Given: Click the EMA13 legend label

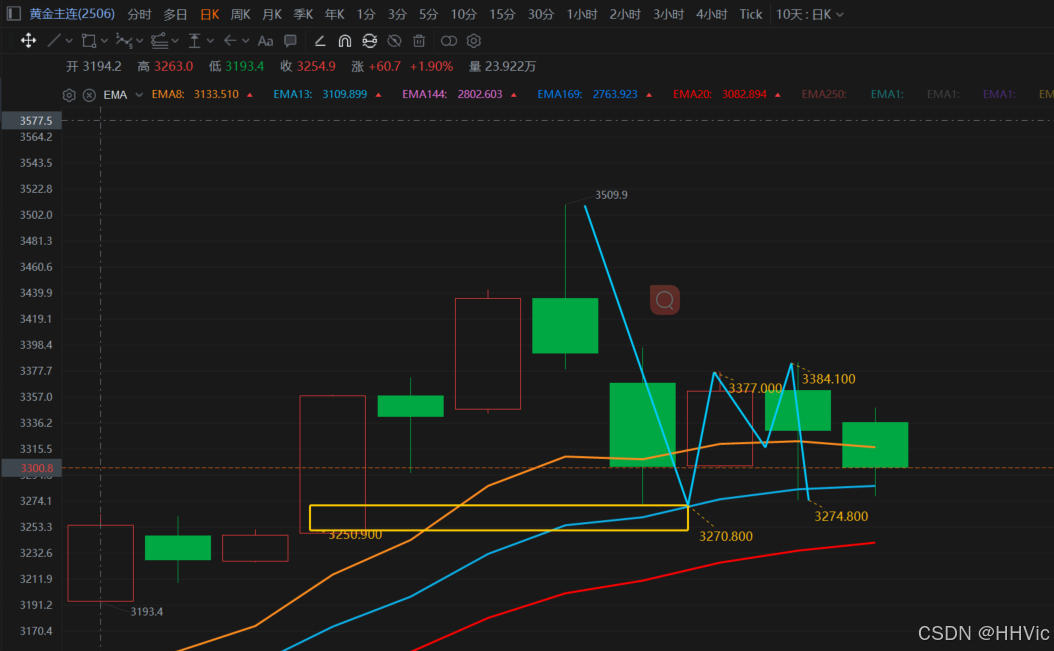Looking at the screenshot, I should click(x=292, y=94).
